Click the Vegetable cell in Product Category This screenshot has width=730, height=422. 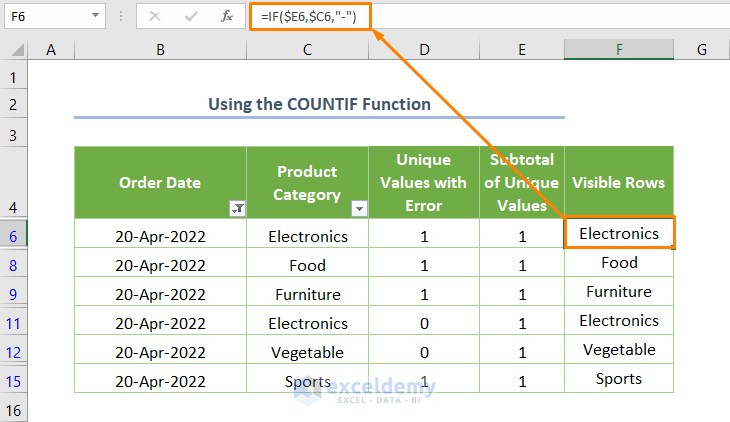[307, 352]
